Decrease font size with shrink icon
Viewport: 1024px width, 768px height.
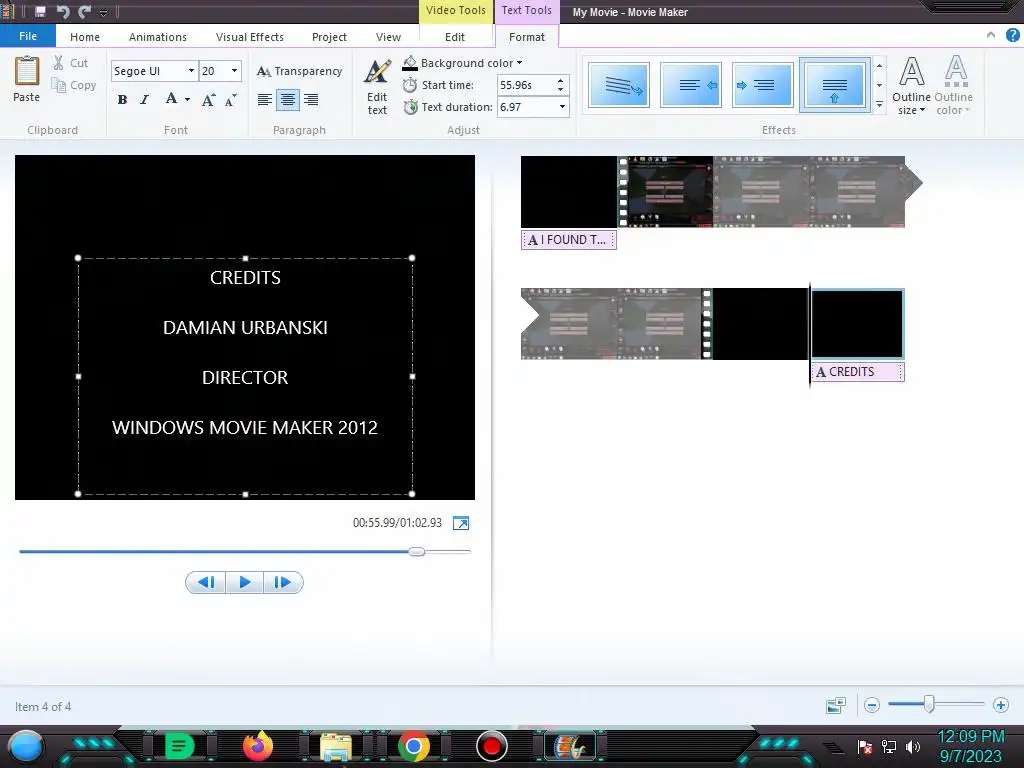[x=231, y=100]
